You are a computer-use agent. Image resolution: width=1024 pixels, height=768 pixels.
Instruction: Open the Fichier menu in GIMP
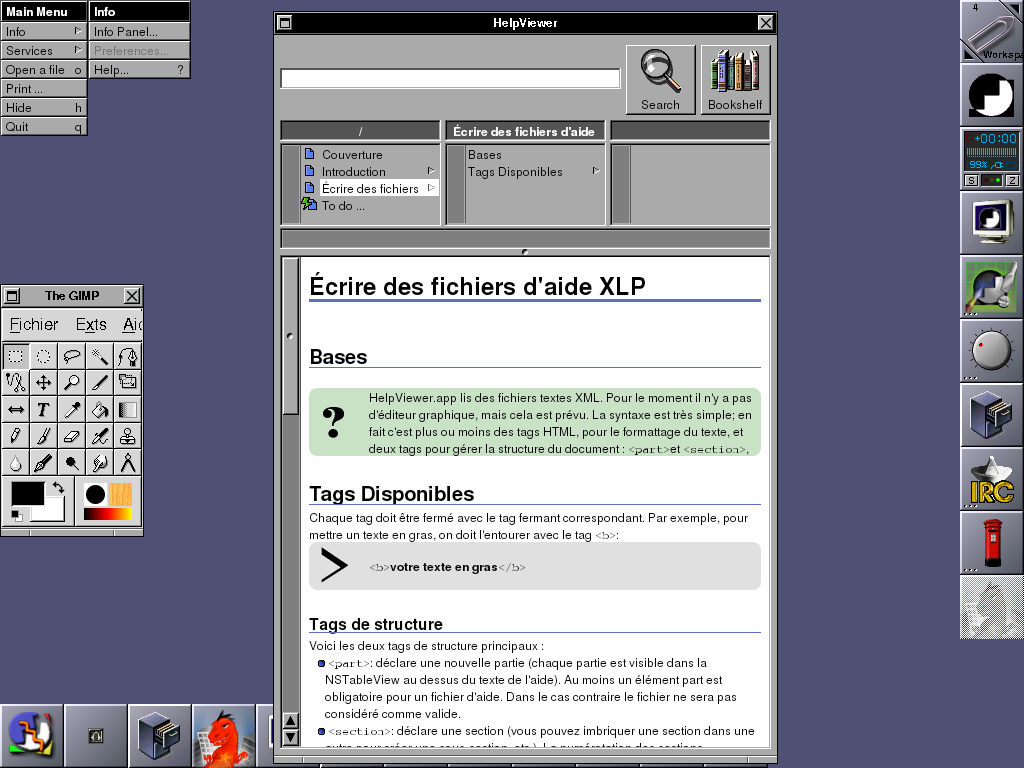pos(34,324)
